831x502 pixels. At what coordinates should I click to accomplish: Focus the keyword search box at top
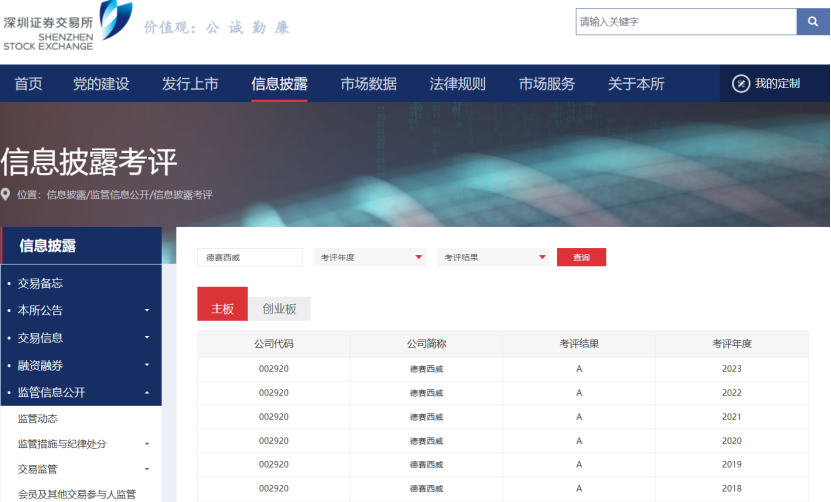pyautogui.click(x=685, y=21)
